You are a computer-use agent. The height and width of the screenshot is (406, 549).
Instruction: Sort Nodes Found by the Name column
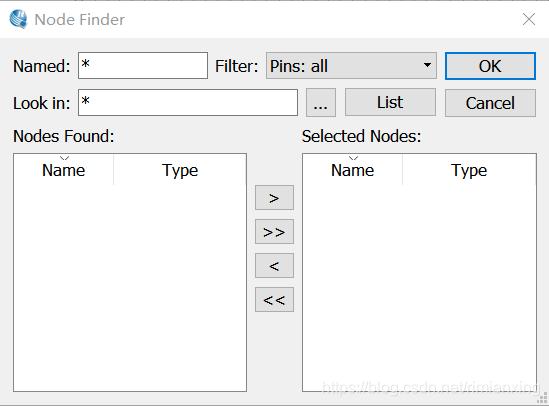tap(63, 170)
